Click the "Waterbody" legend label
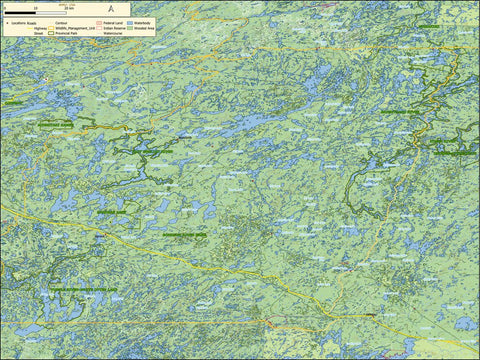The image size is (480, 360). coord(142,23)
